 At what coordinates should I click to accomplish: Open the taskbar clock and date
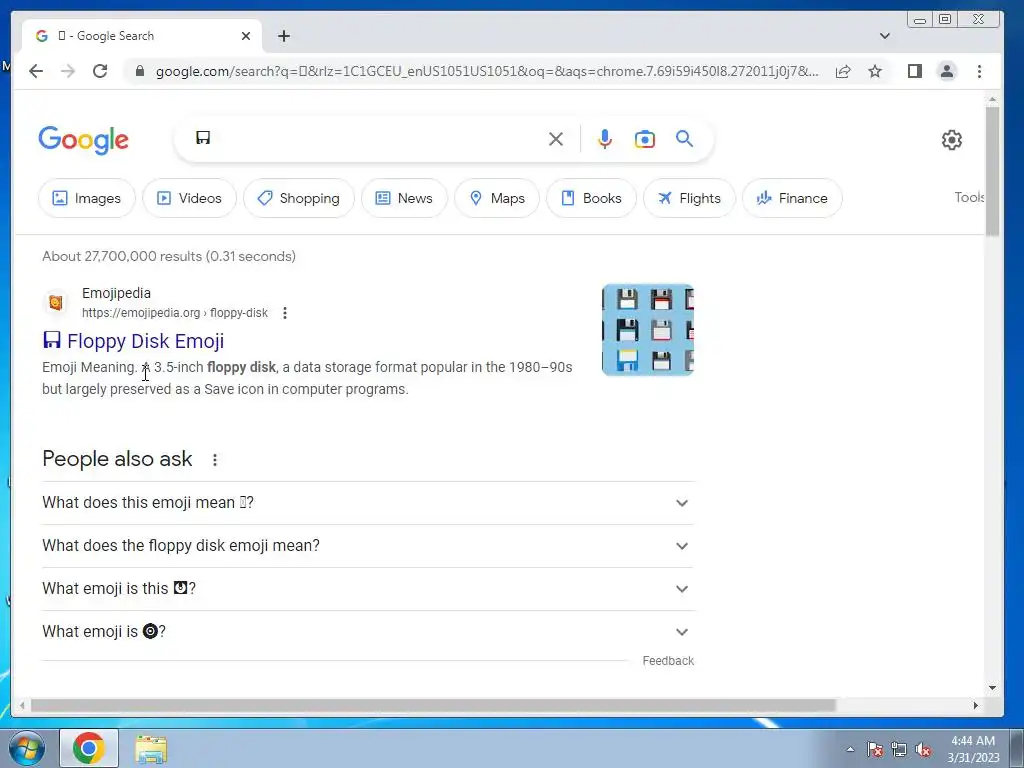click(973, 749)
